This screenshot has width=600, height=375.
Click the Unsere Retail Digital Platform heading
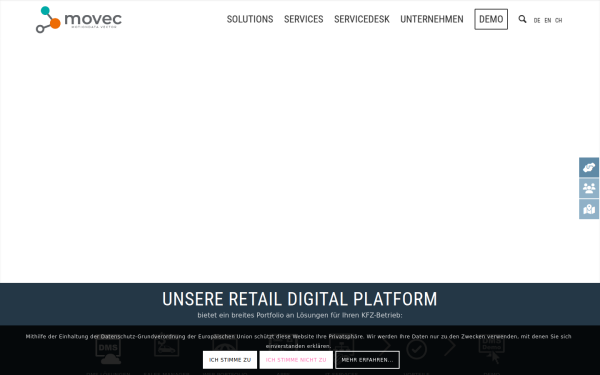click(x=300, y=299)
